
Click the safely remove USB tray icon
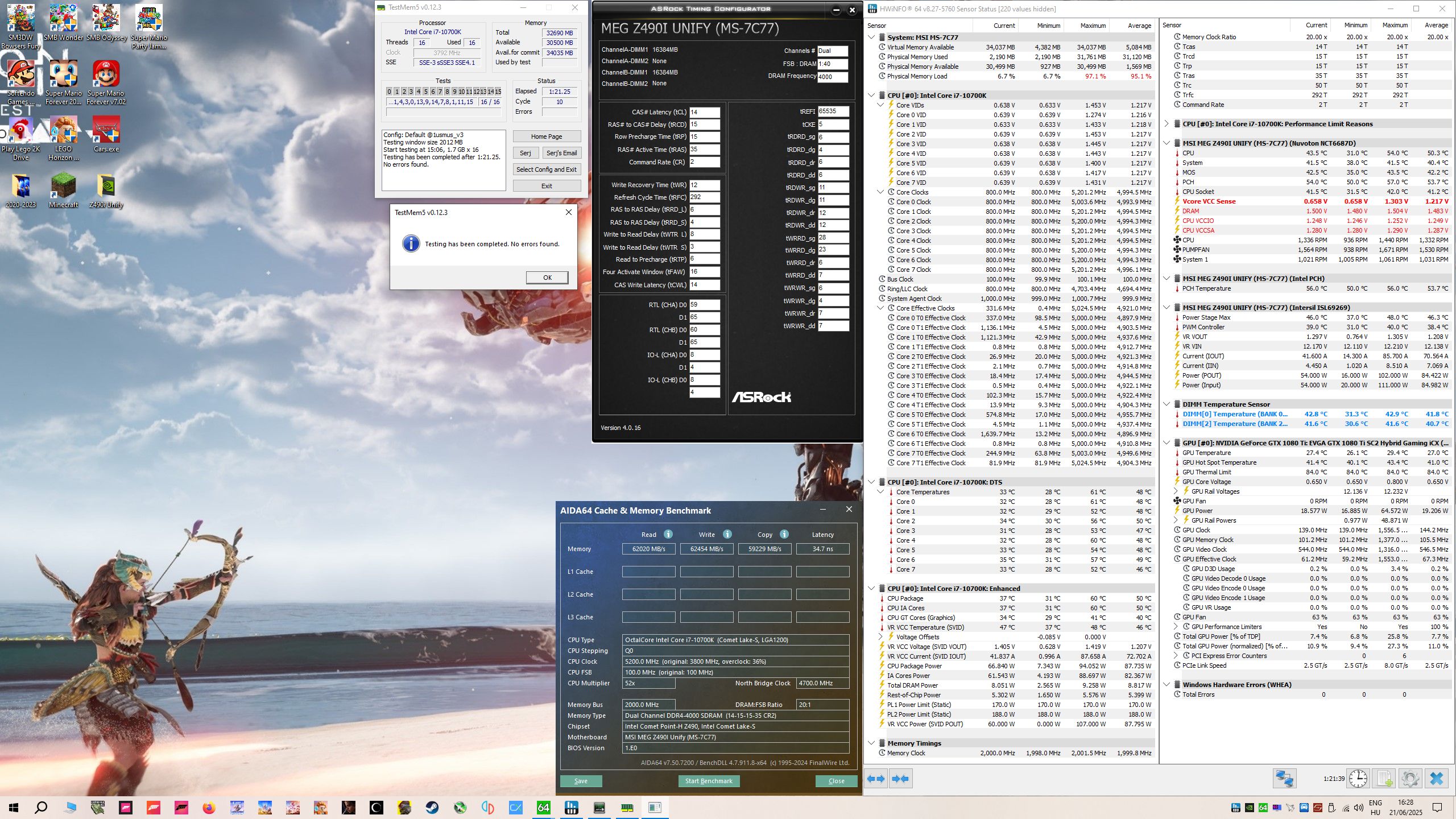[x=1331, y=808]
